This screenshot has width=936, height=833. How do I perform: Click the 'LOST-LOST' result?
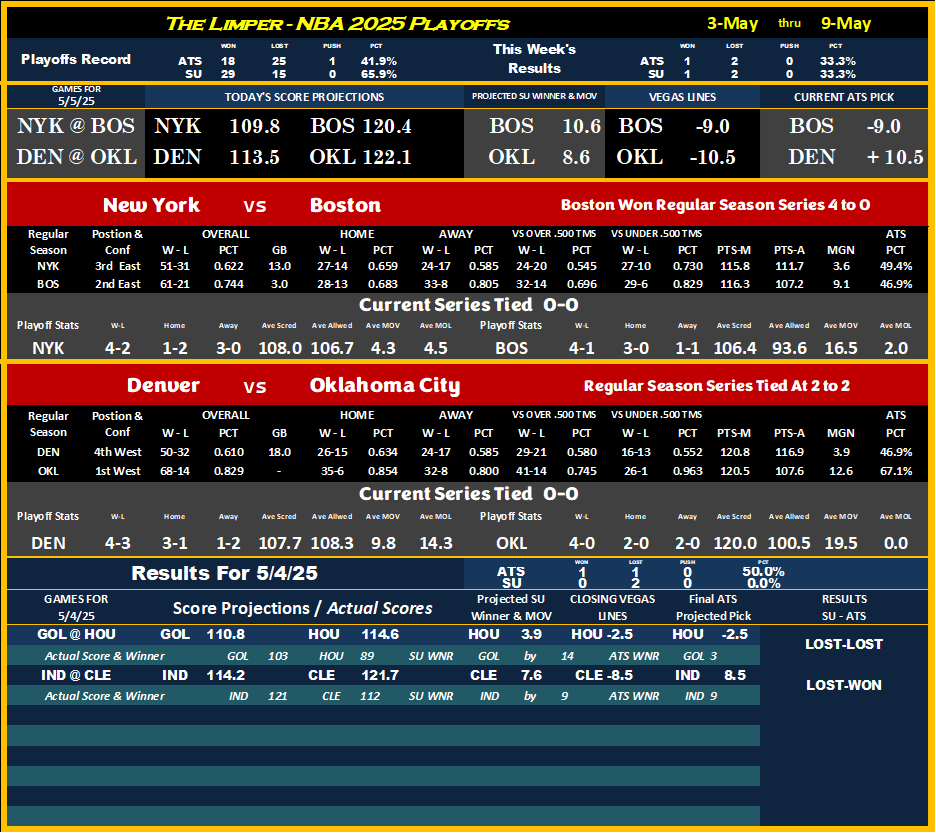coord(843,644)
